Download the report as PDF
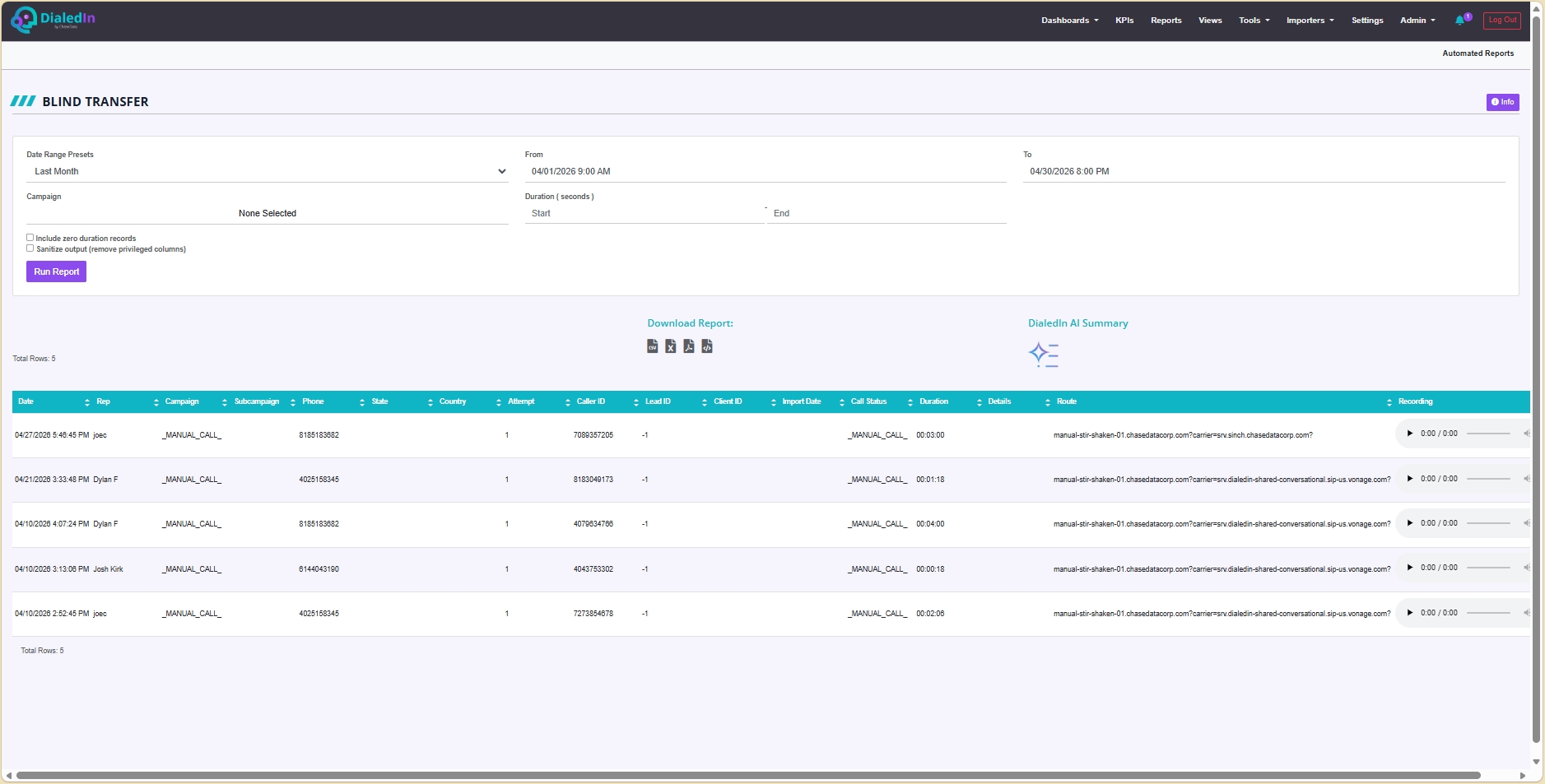Image resolution: width=1545 pixels, height=784 pixels. pos(689,346)
